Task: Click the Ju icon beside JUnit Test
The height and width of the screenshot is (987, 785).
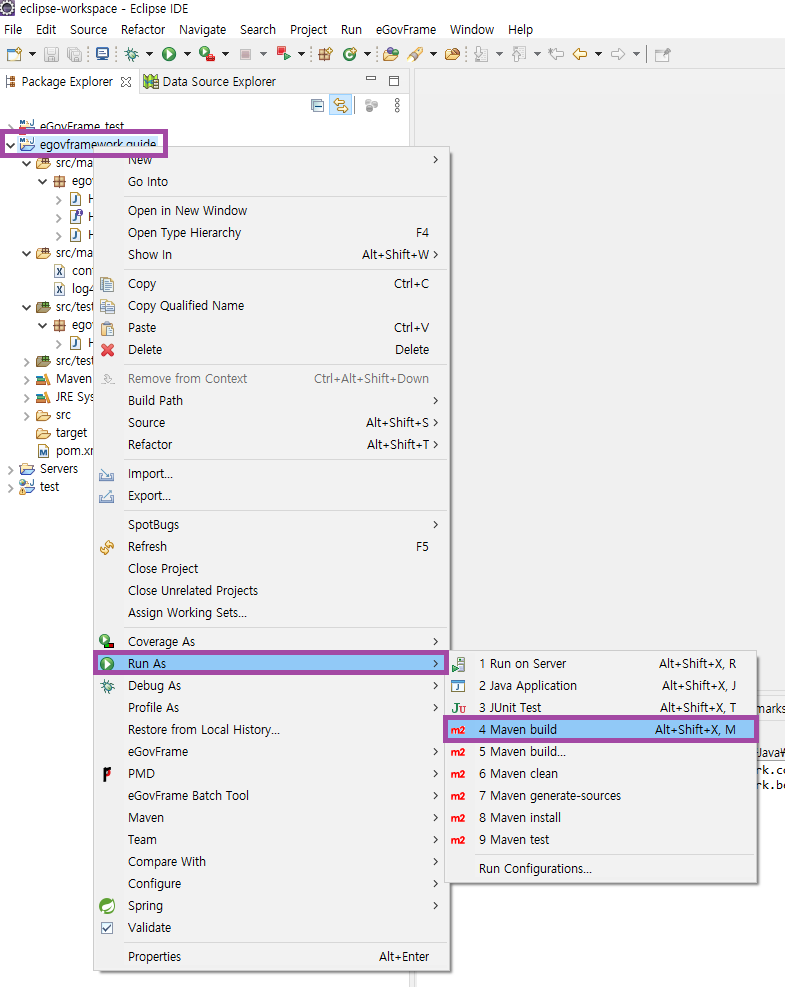Action: pos(459,708)
